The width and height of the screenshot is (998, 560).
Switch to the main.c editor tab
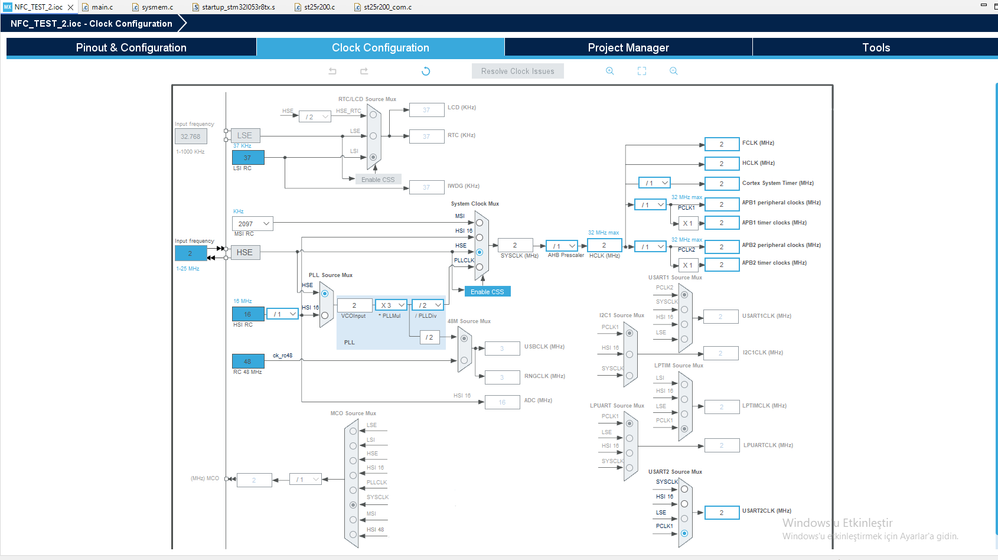point(99,7)
